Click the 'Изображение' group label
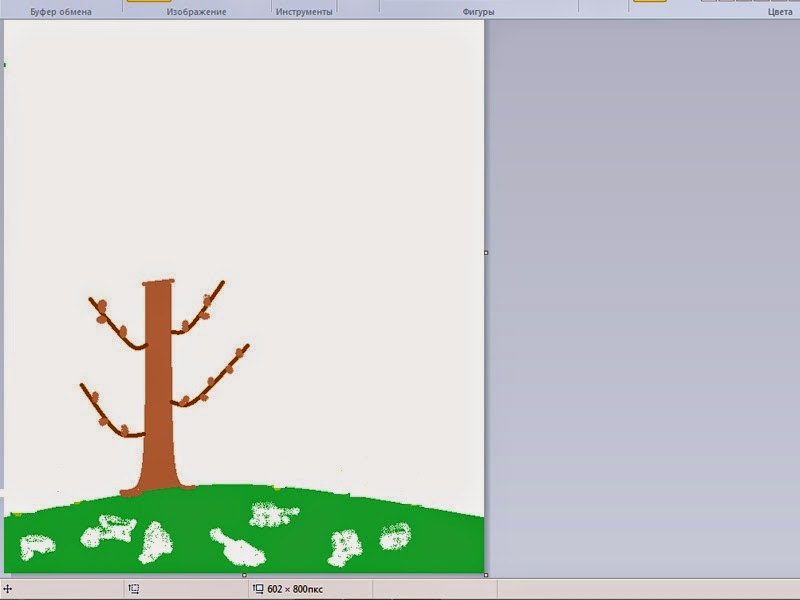 click(x=196, y=12)
